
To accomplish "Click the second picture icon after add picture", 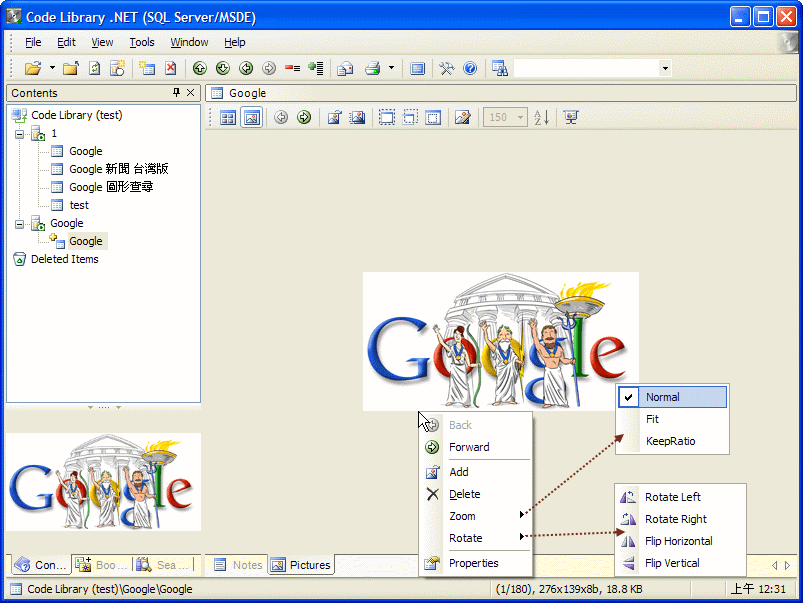I will click(357, 117).
